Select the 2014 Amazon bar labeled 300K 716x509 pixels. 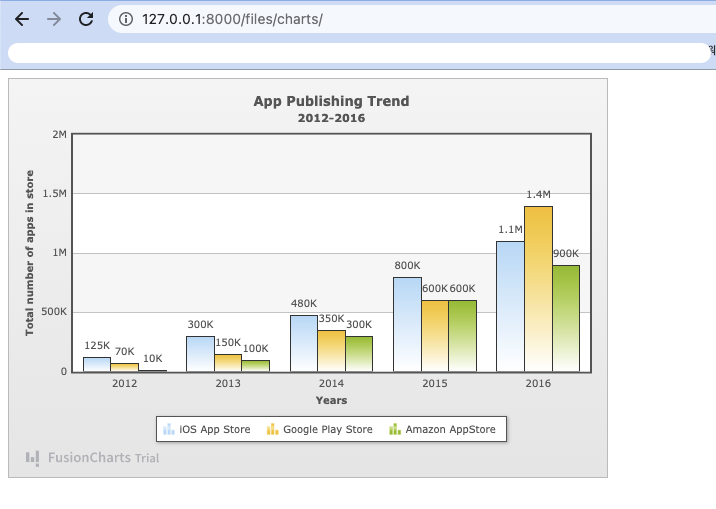(x=359, y=354)
